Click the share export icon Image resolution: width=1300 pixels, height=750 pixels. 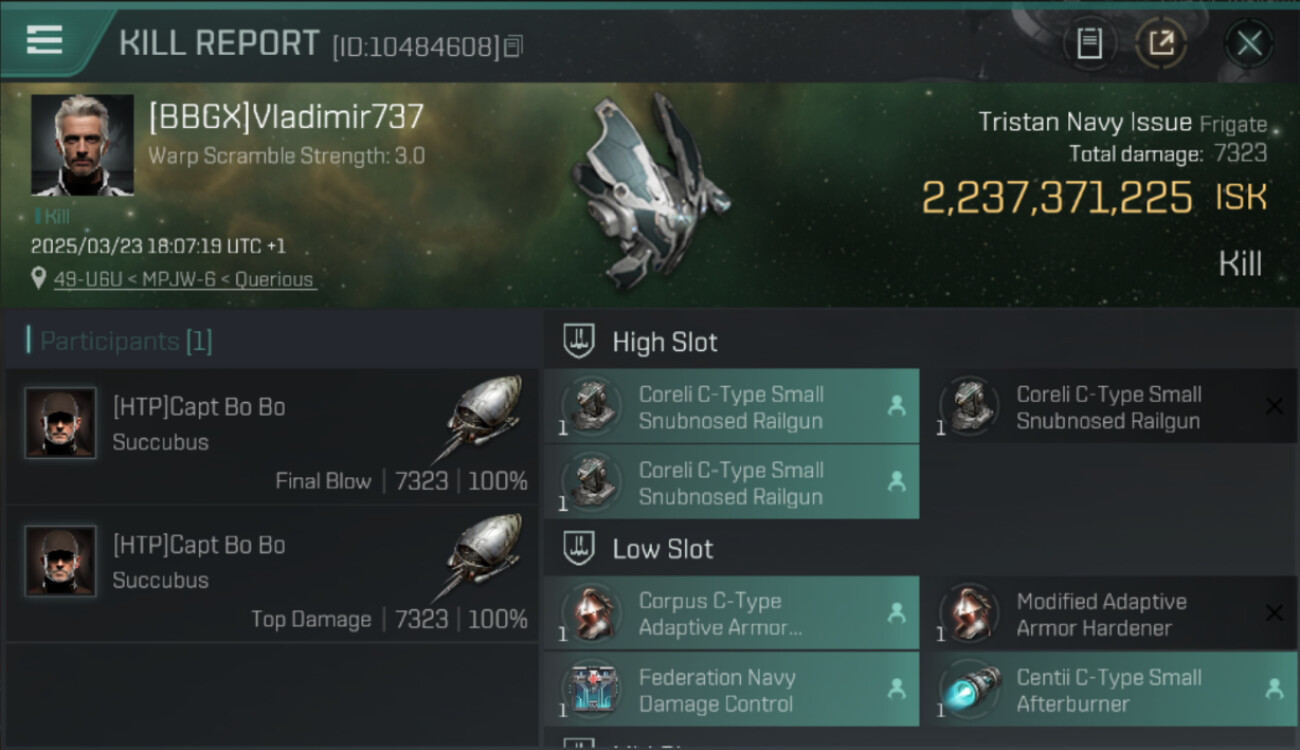[x=1161, y=43]
